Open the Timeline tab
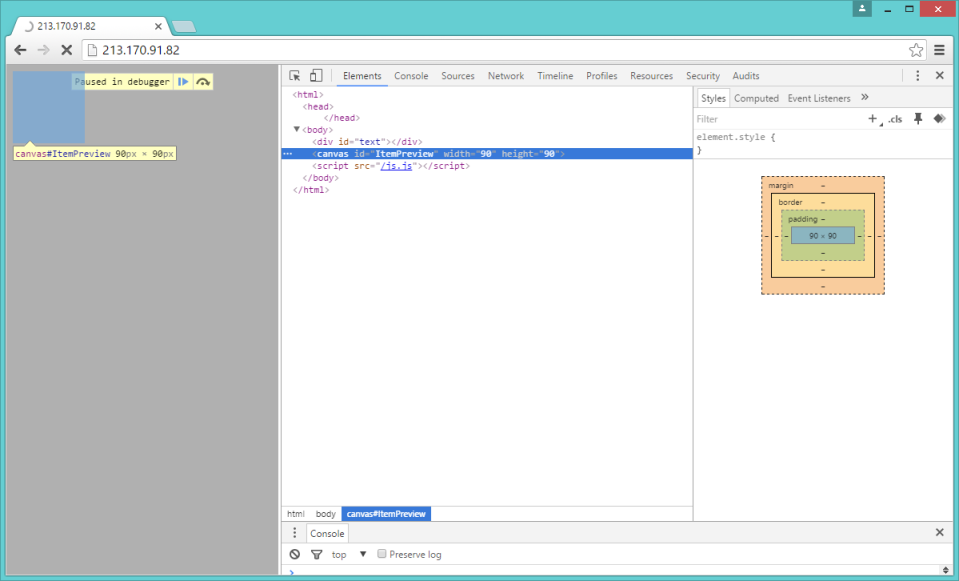959x581 pixels. click(x=555, y=76)
